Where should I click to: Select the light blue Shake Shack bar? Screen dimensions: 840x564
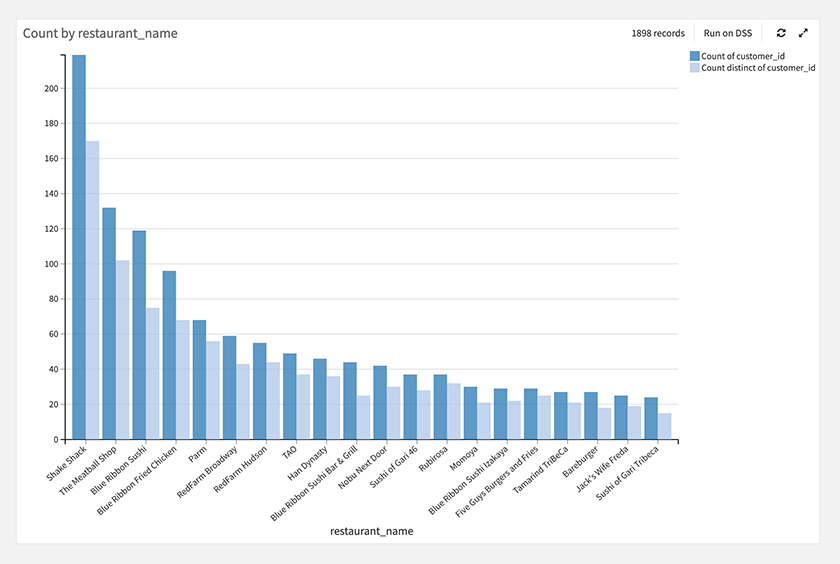[93, 290]
